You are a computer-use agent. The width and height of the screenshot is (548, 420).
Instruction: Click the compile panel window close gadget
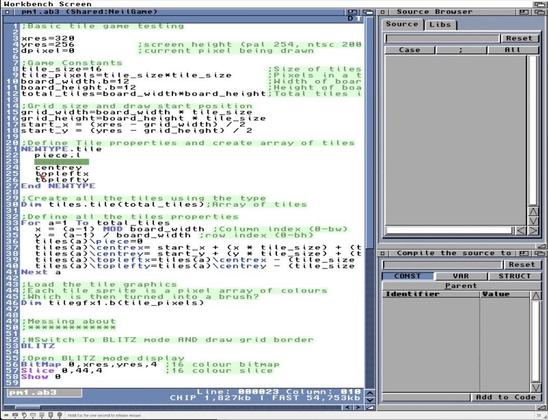point(382,253)
